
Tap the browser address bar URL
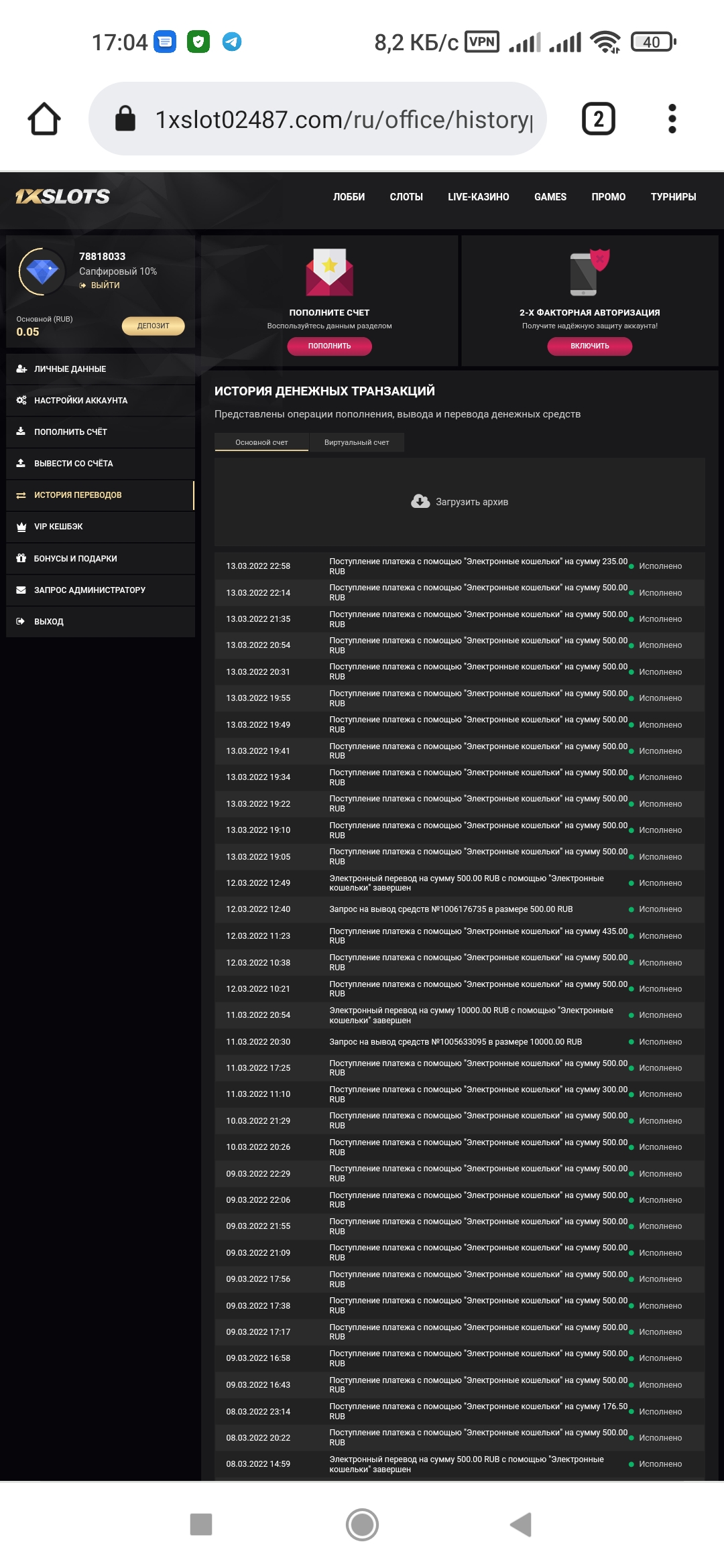[343, 120]
